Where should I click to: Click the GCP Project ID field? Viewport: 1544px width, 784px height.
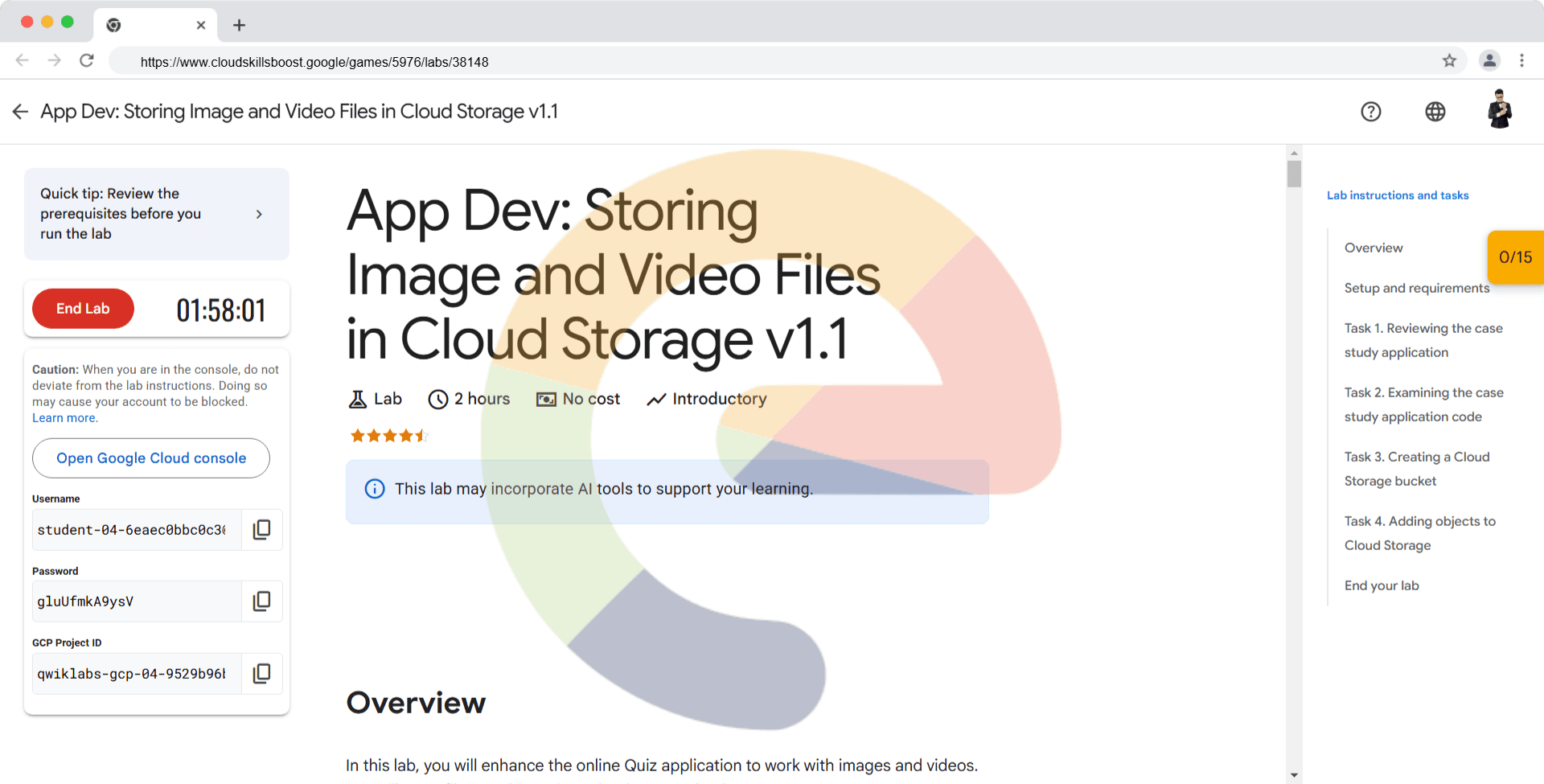coord(137,674)
